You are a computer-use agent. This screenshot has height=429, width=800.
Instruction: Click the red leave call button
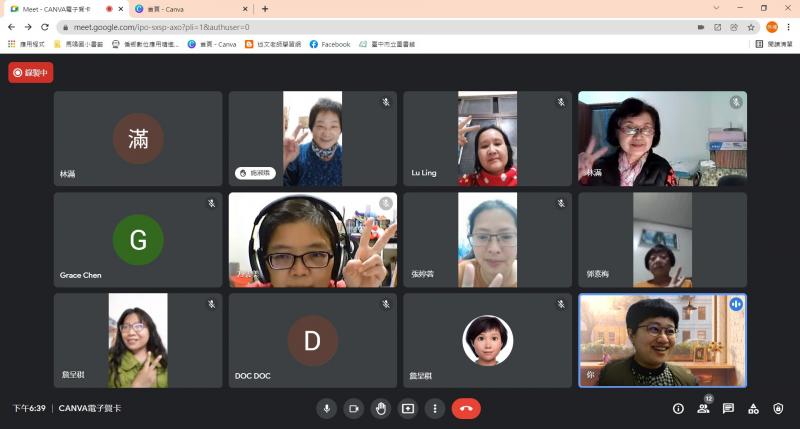click(466, 408)
